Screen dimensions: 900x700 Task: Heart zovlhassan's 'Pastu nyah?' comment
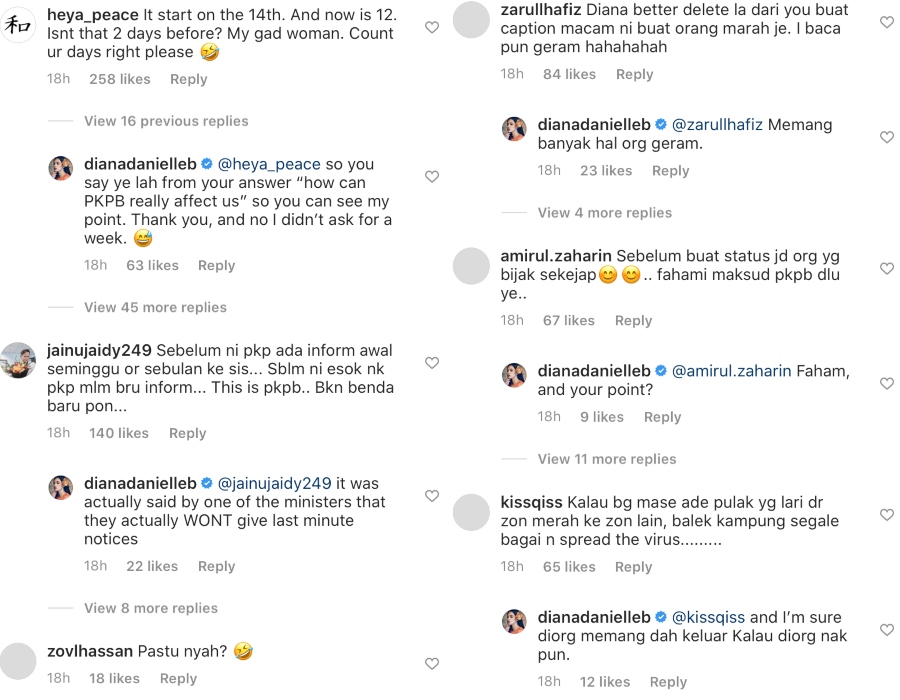tap(432, 663)
